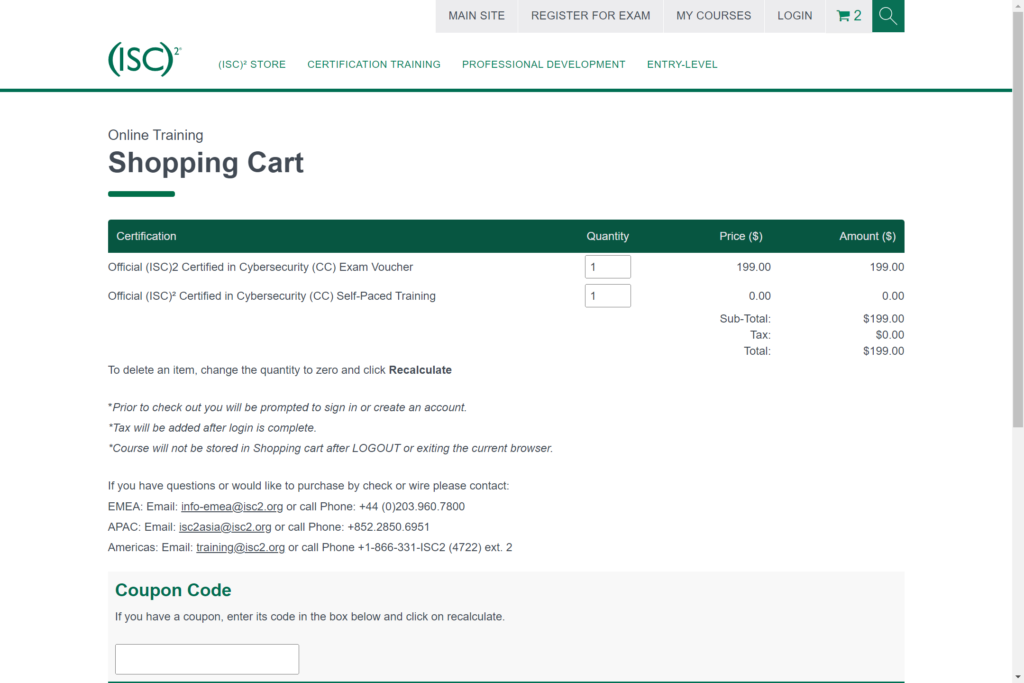Click the Exam Voucher price 199.00
The image size is (1024, 683).
pyautogui.click(x=754, y=267)
